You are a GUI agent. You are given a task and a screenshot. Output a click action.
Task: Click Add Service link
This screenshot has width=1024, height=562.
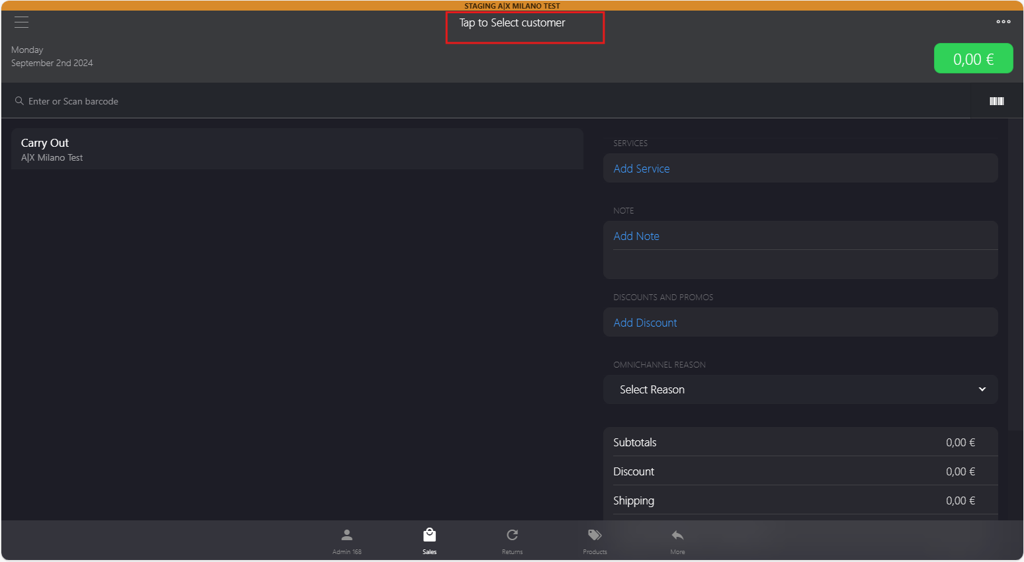pyautogui.click(x=641, y=168)
